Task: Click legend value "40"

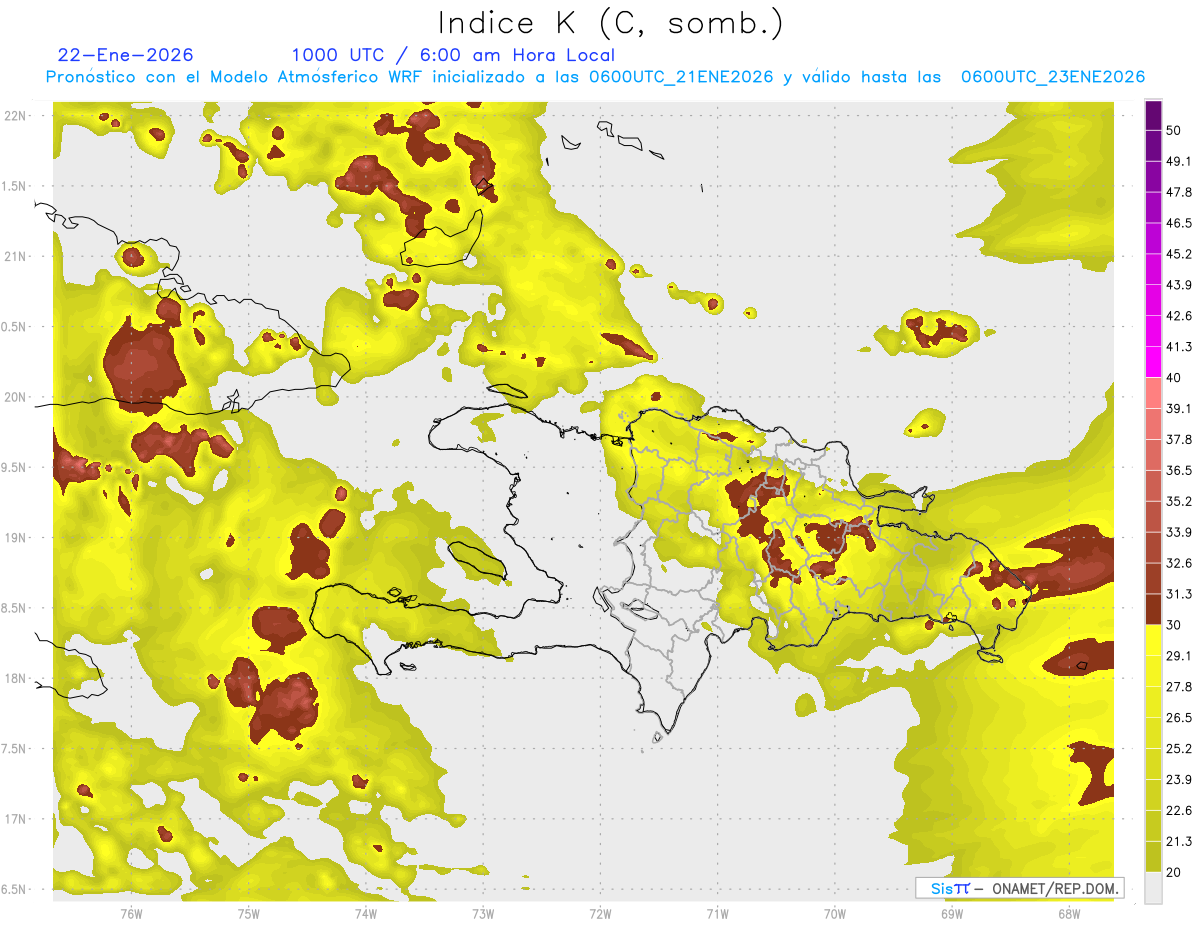Action: click(1173, 378)
